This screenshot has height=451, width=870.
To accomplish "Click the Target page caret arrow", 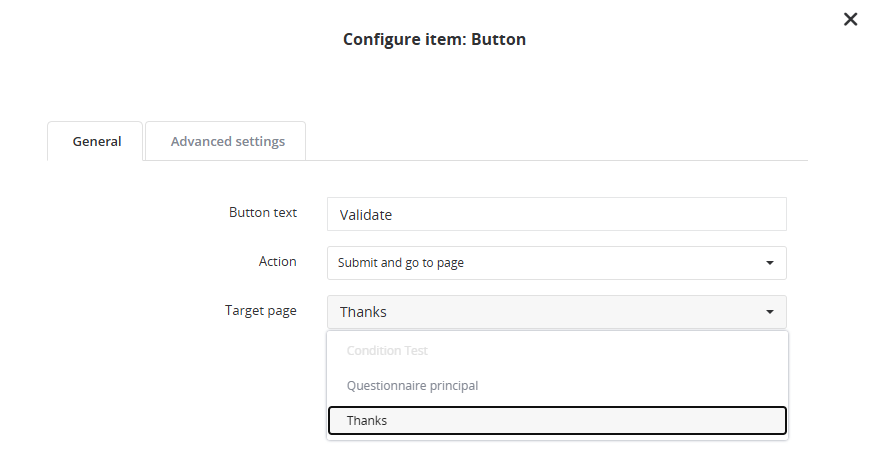I will pos(769,312).
